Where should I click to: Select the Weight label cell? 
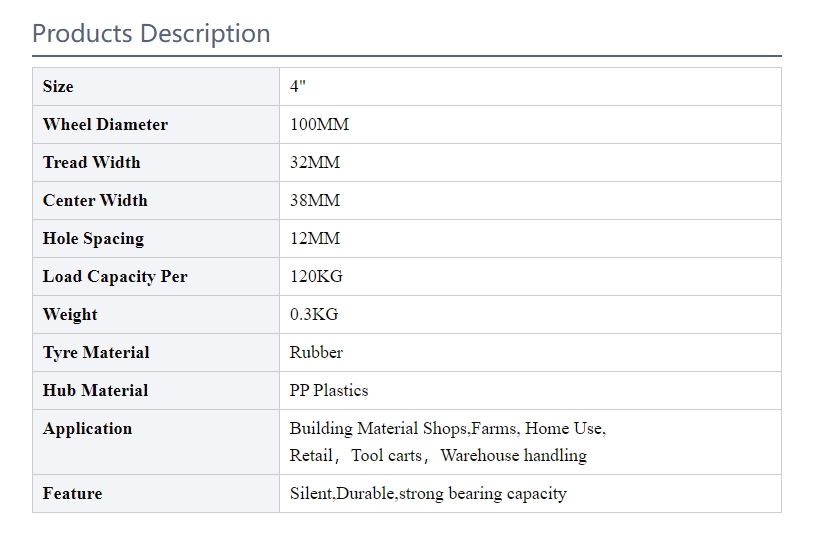point(156,314)
